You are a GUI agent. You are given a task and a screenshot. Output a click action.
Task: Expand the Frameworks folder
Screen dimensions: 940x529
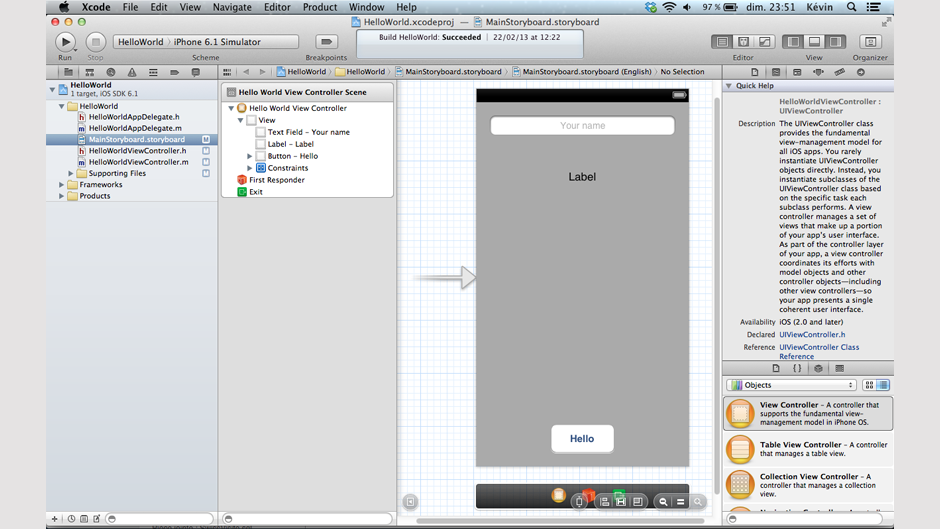[x=62, y=185]
